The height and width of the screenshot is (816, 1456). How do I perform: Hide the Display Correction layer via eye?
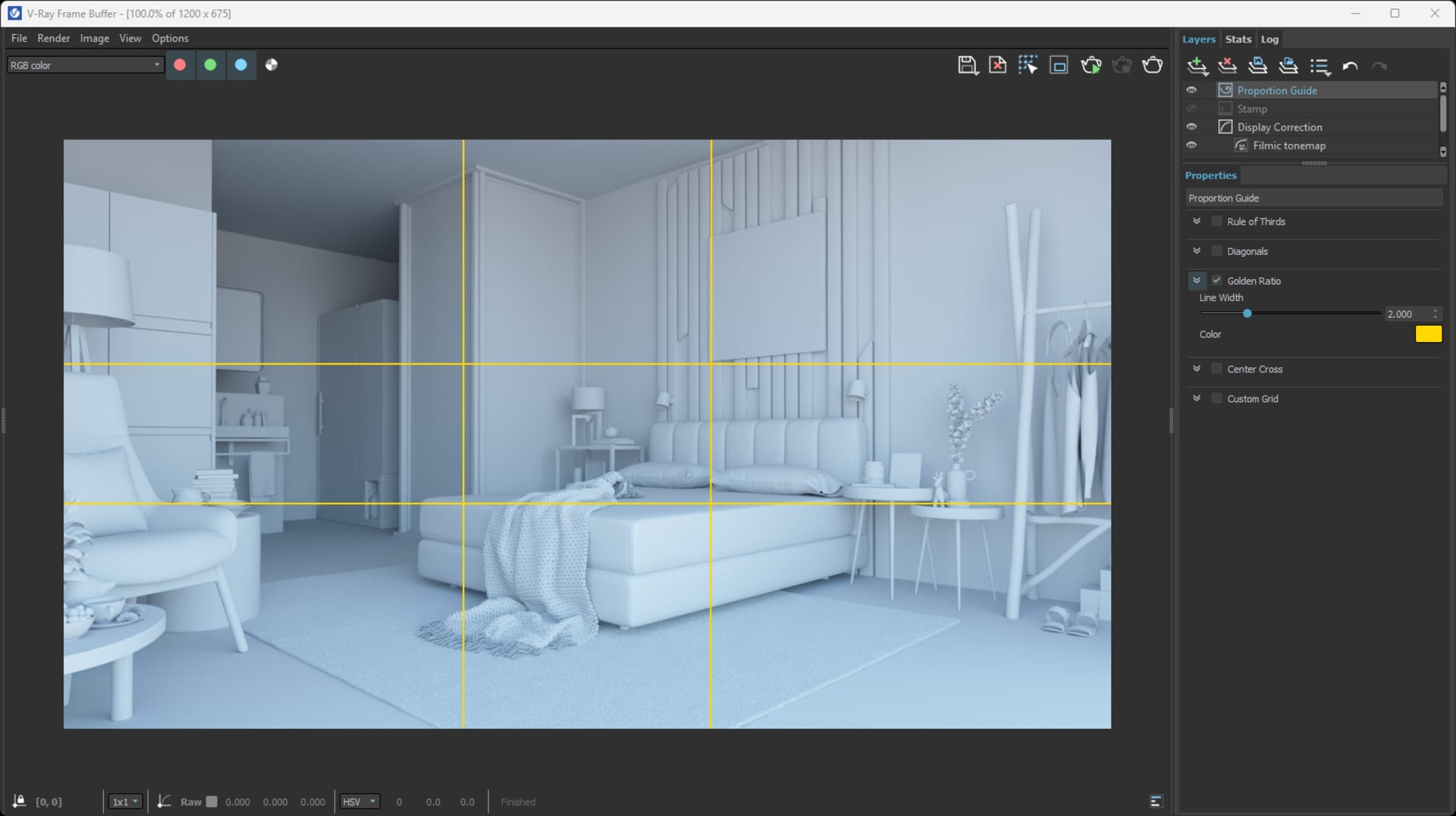[x=1191, y=127]
